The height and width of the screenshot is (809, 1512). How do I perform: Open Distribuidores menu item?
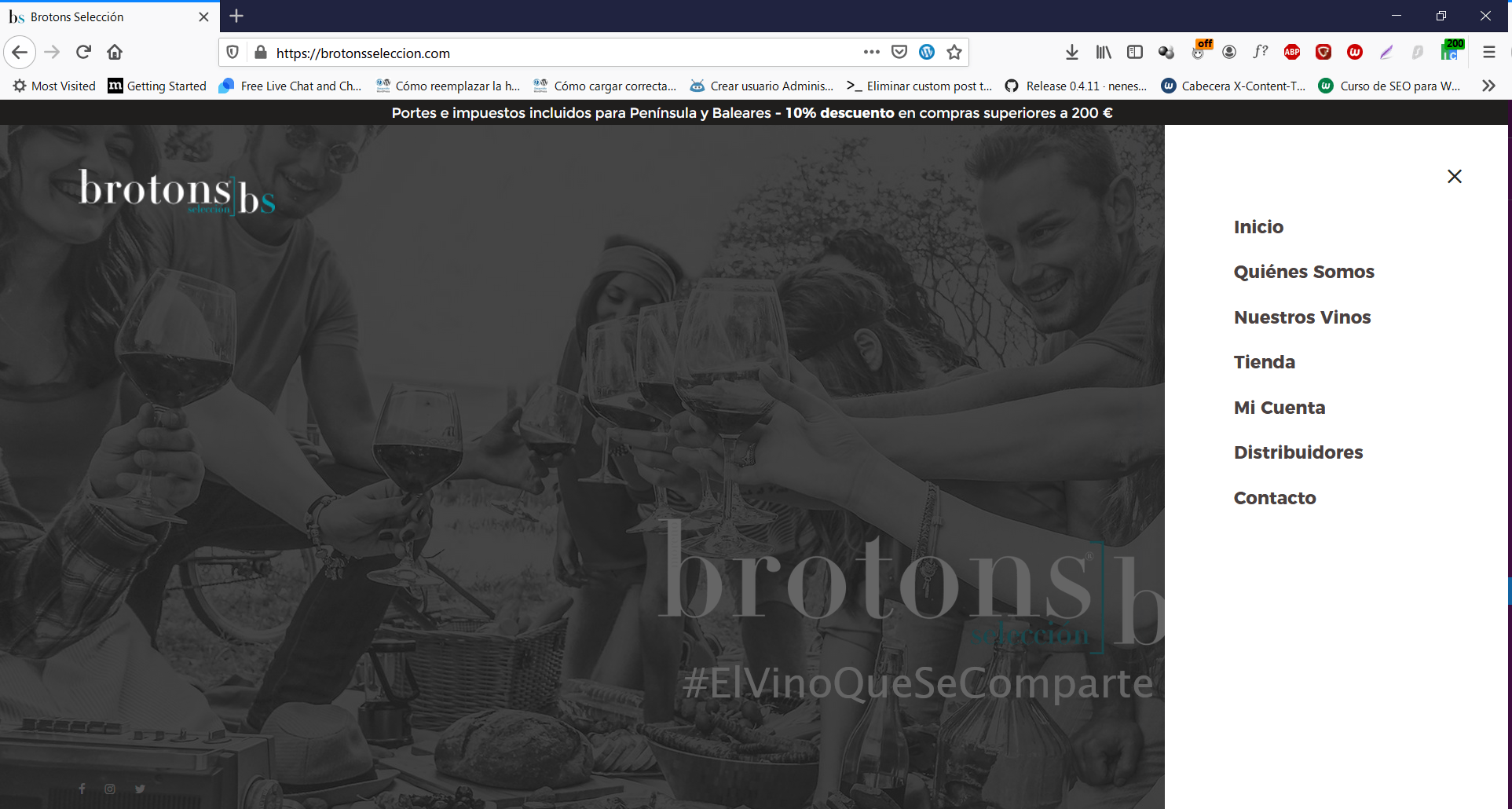pos(1298,452)
